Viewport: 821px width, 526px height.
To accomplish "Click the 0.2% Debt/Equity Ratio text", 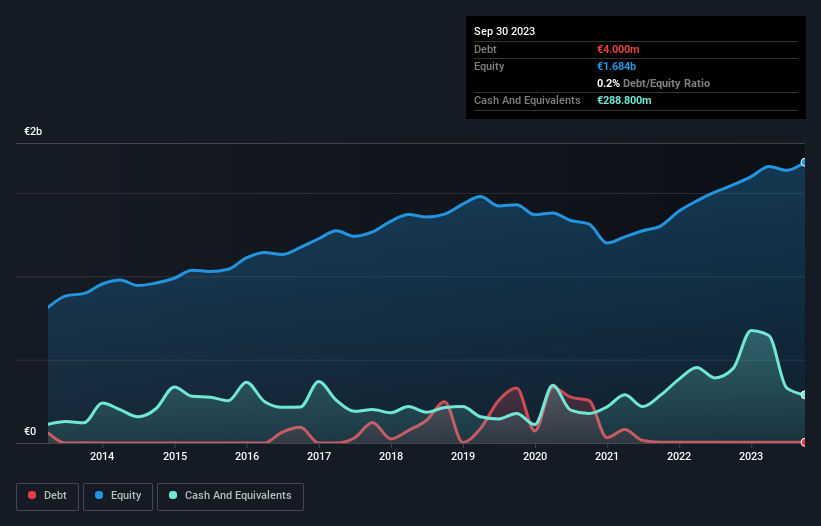I will click(653, 83).
